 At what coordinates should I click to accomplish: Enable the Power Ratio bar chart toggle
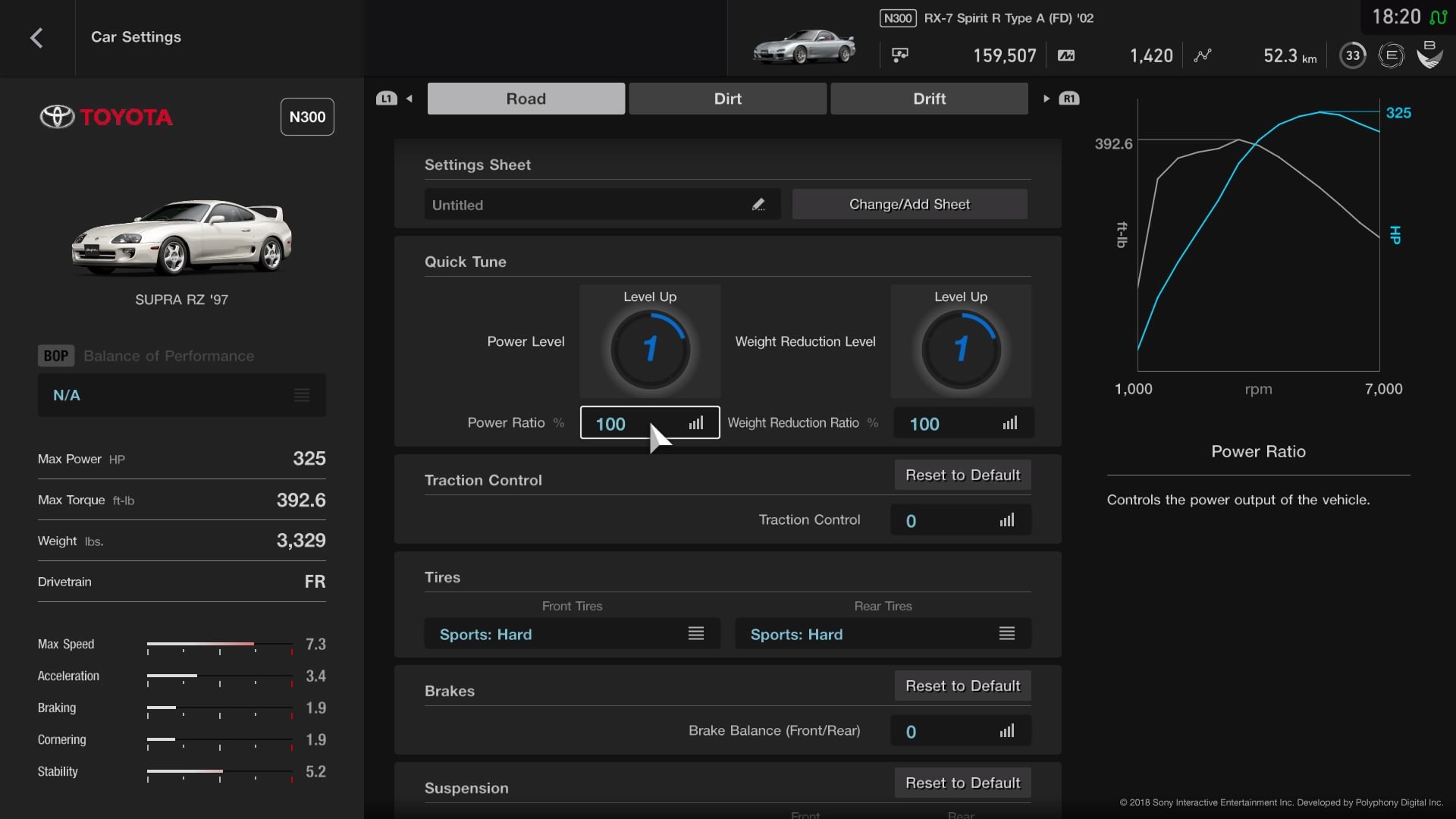(x=695, y=423)
